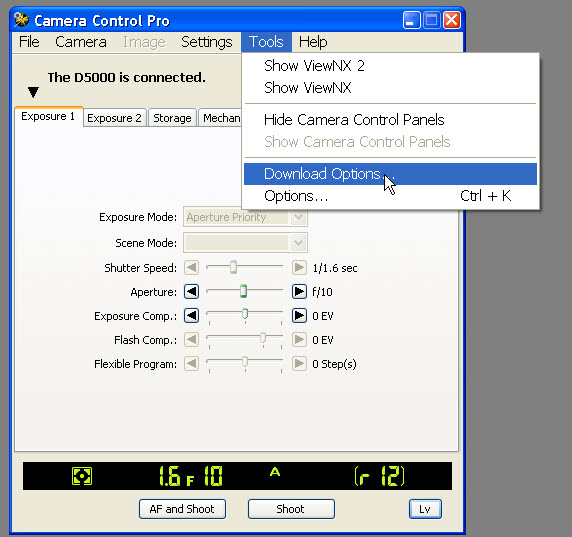This screenshot has width=572, height=537.
Task: Click Shutter Speed right arrow
Action: click(299, 267)
